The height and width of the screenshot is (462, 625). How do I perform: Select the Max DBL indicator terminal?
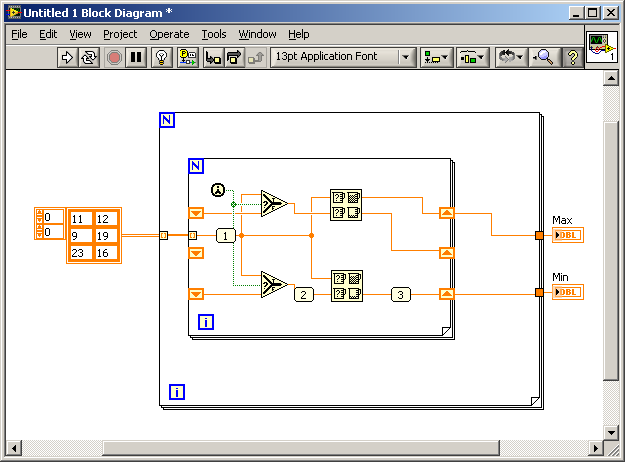click(x=567, y=235)
